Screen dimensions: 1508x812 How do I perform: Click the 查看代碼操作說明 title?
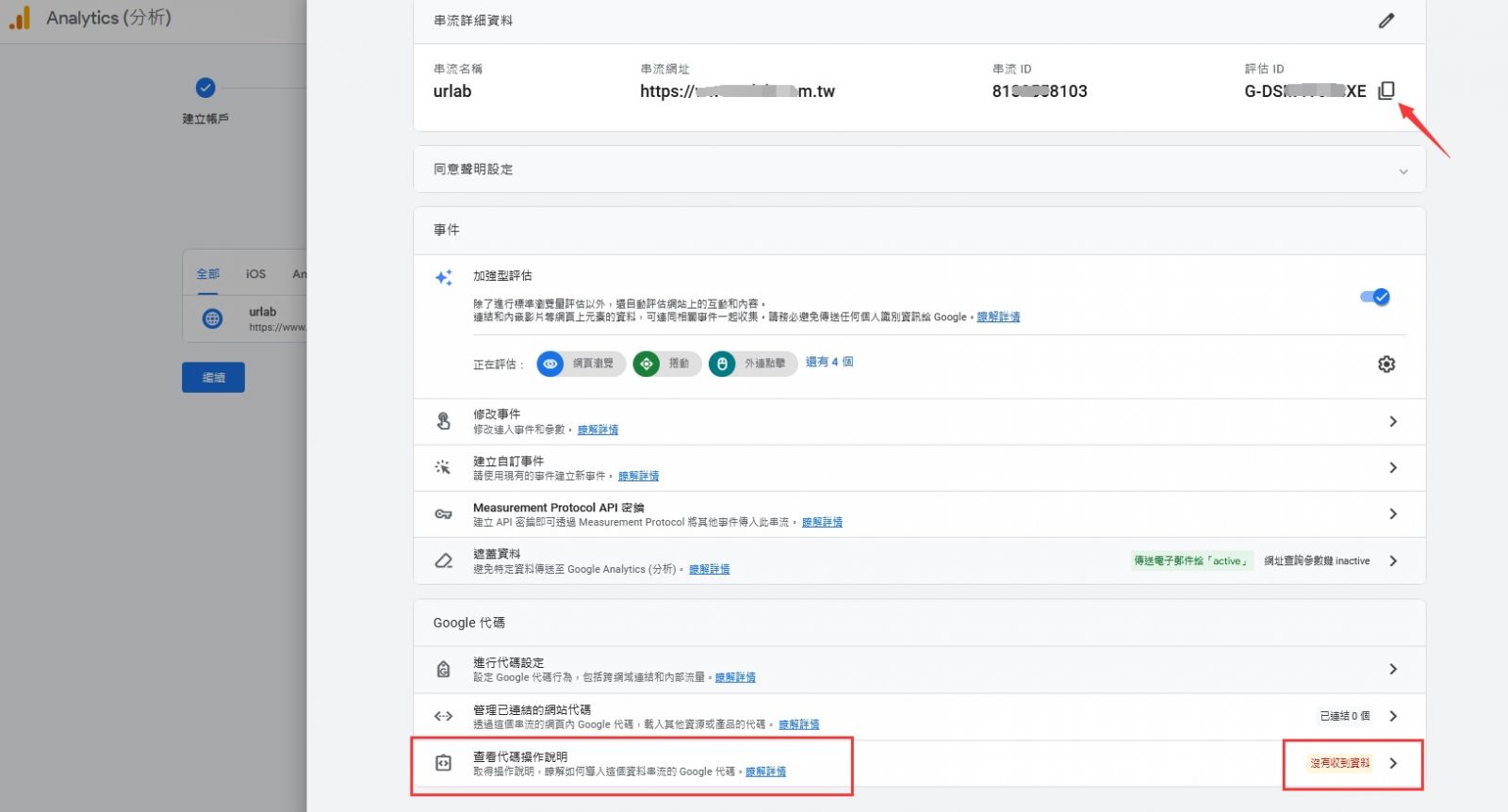(520, 756)
